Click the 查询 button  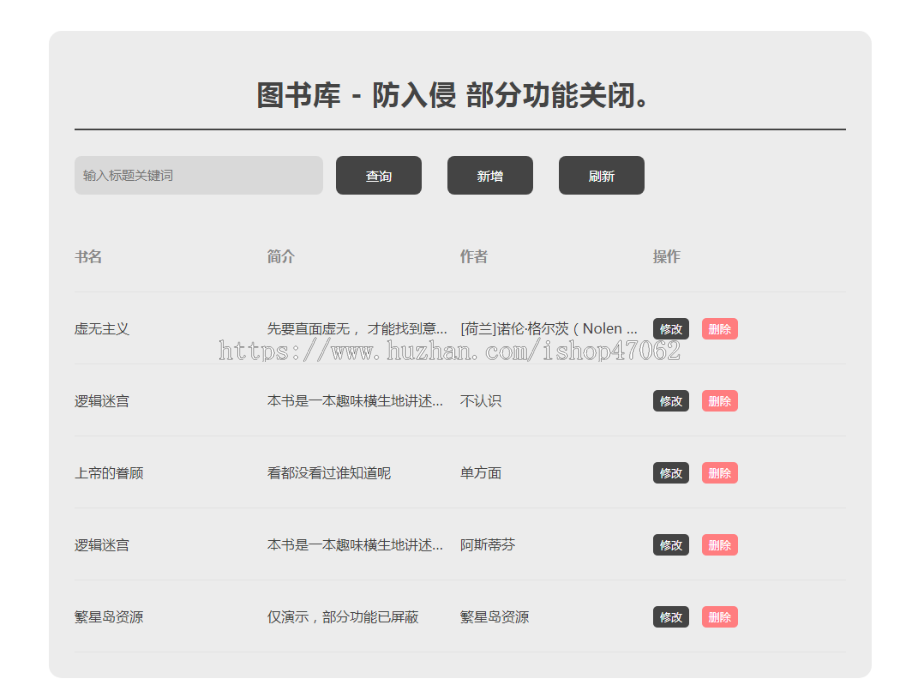pyautogui.click(x=379, y=175)
